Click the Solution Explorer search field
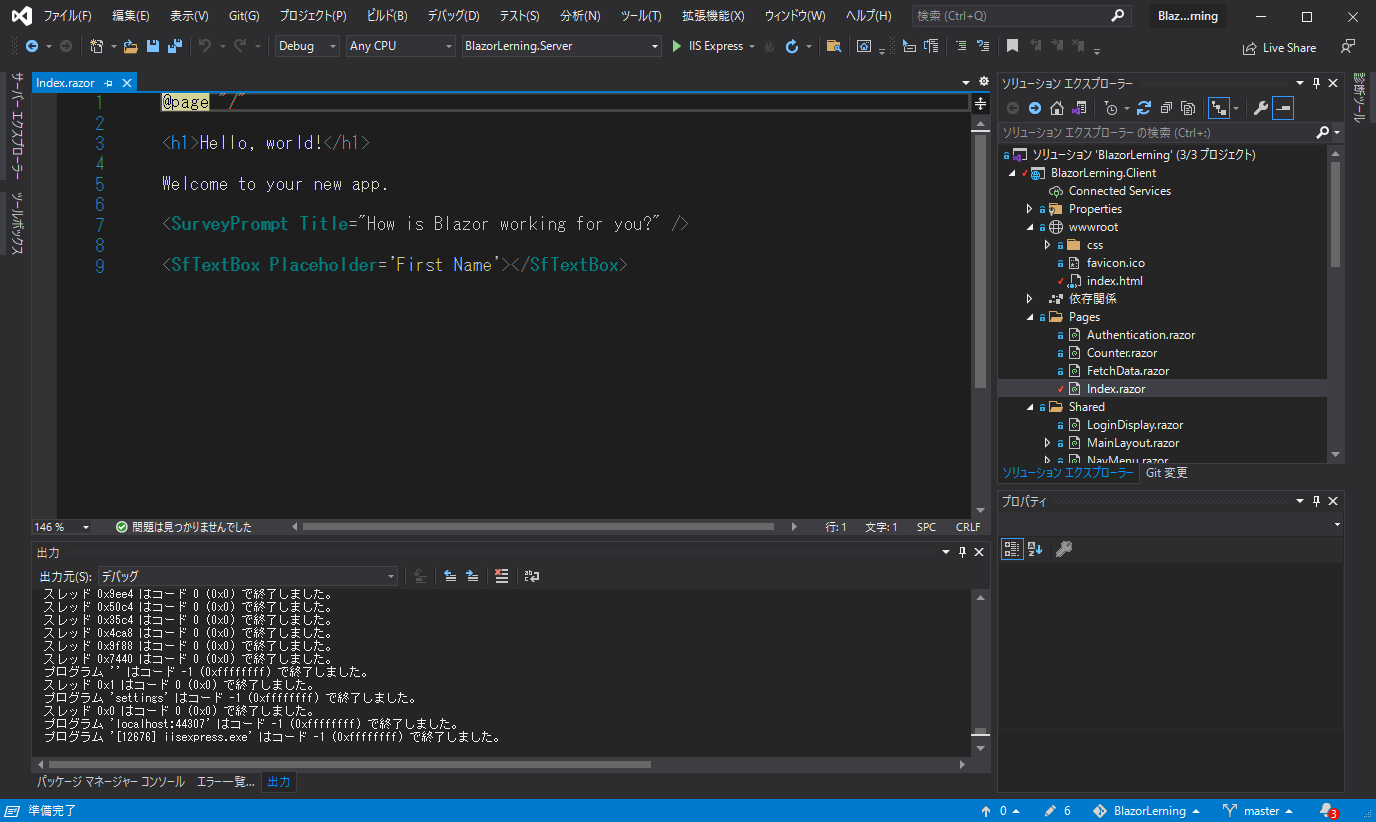Viewport: 1376px width, 822px height. pyautogui.click(x=1158, y=133)
